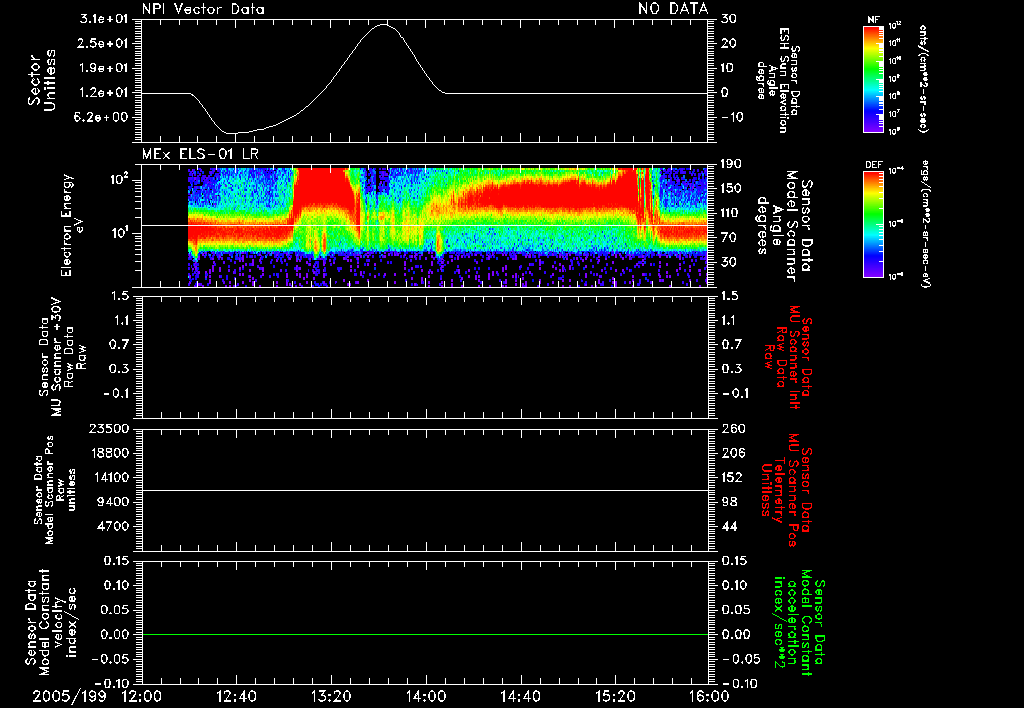Screen dimensions: 1024x708
Task: Click the '13:20' time axis label
Action: [x=331, y=696]
